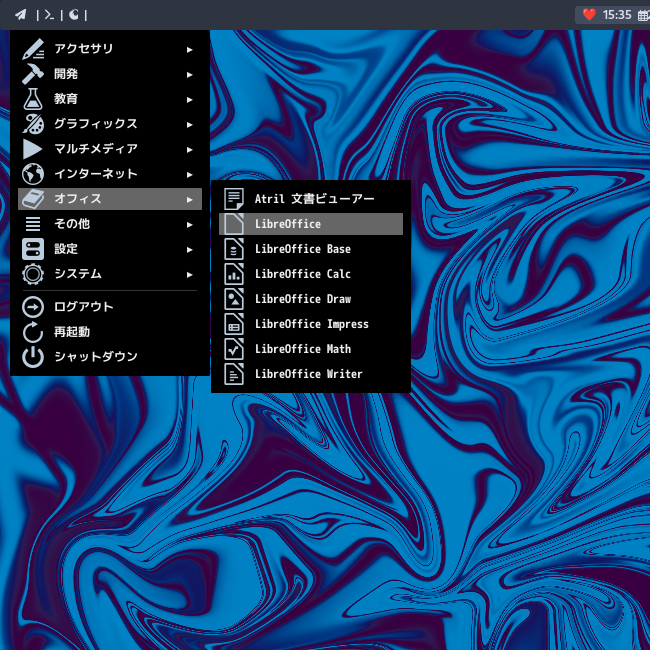This screenshot has width=650, height=650.
Task: Click the paper plane launcher icon
Action: click(x=20, y=15)
